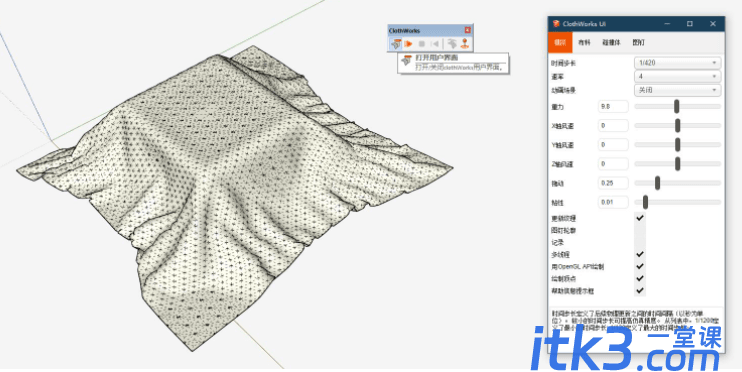Open the rate dropdown showing 4
This screenshot has width=742, height=372.
point(677,76)
